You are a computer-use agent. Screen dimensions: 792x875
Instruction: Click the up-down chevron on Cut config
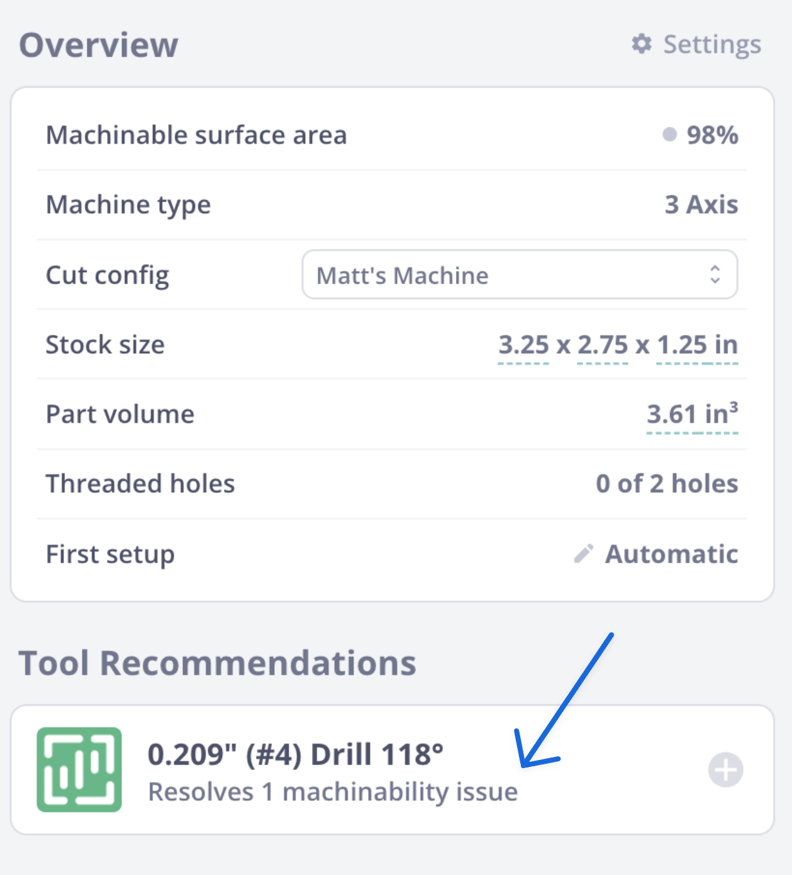pyautogui.click(x=716, y=274)
